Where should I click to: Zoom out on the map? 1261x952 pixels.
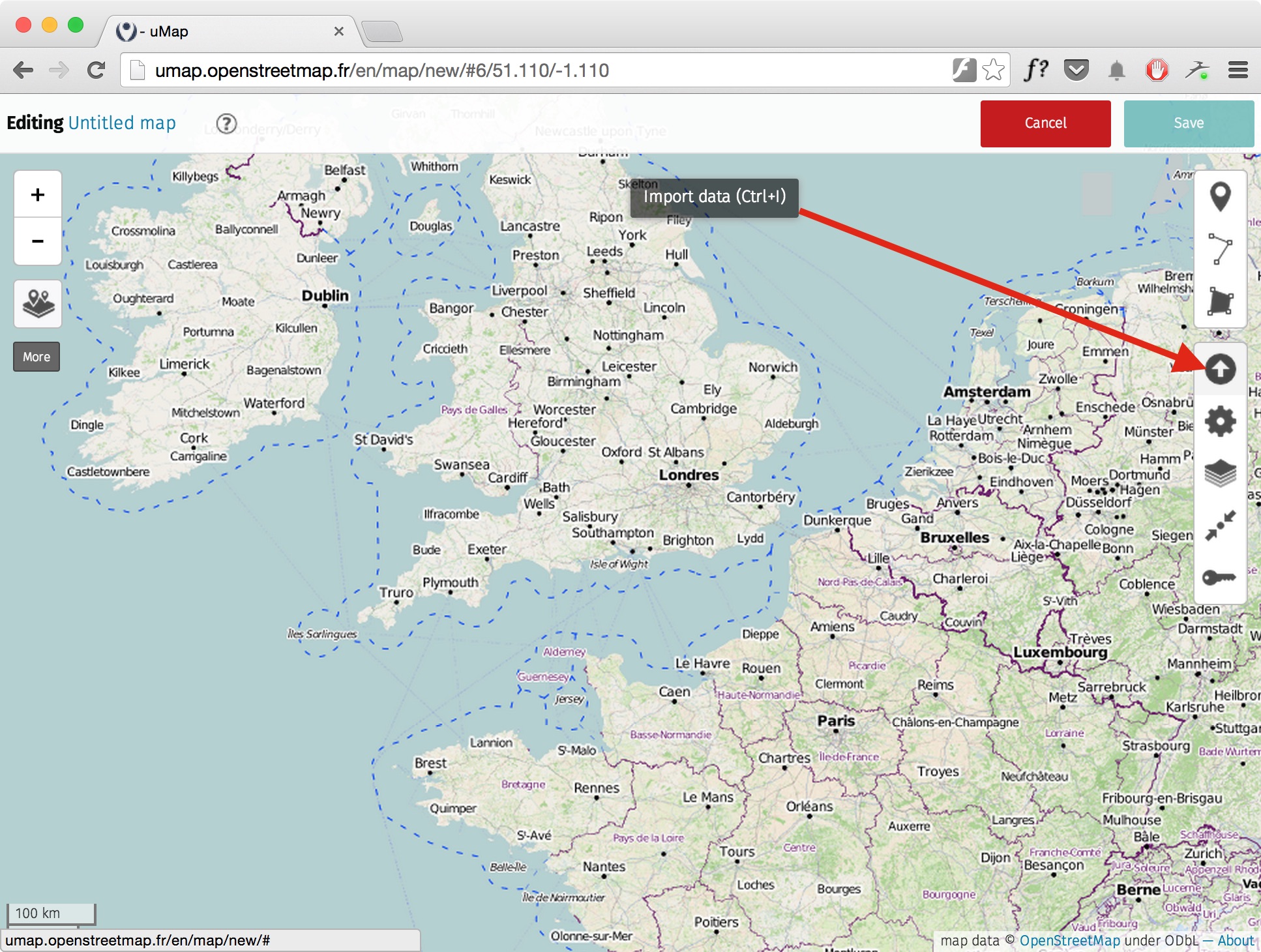point(38,241)
